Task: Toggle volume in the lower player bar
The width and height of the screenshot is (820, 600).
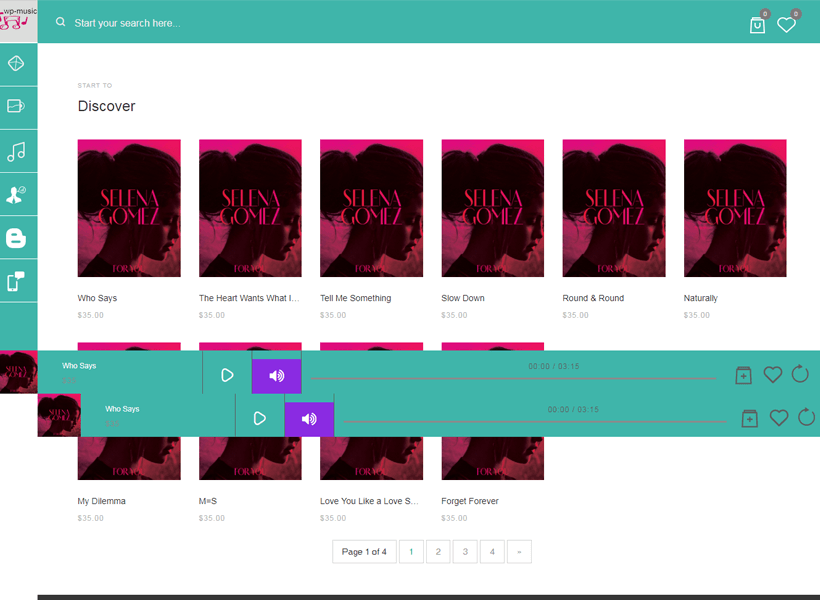Action: tap(309, 419)
